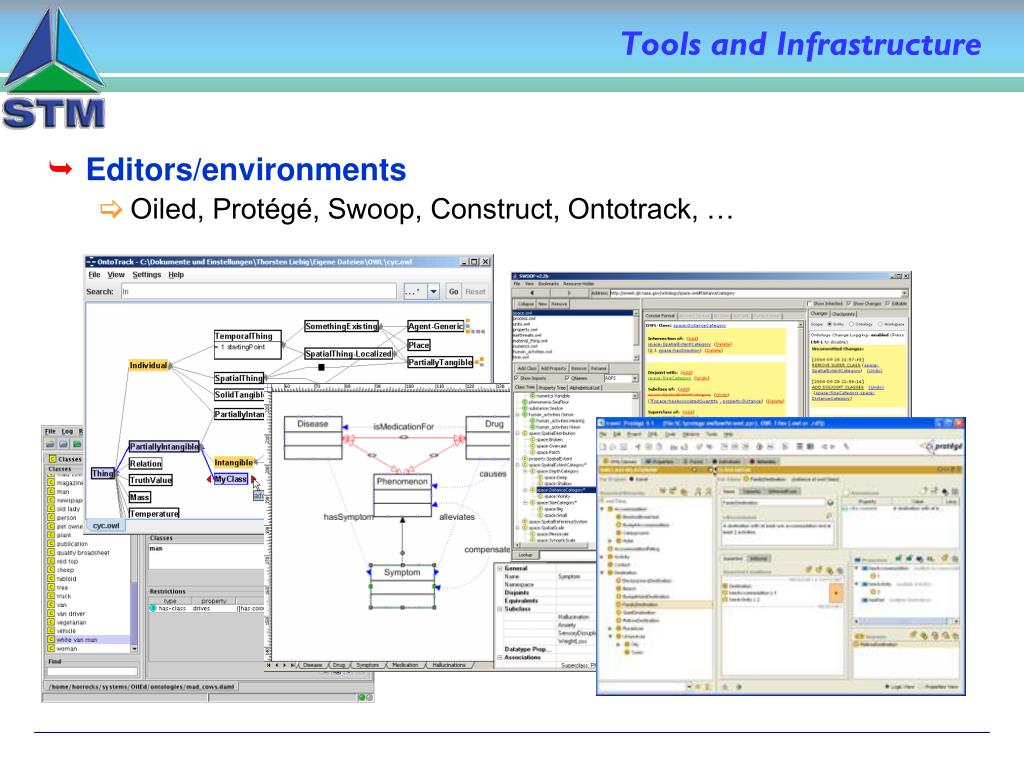Collapse the General section in the properties panel
Screen dimensions: 1024x768
500,568
